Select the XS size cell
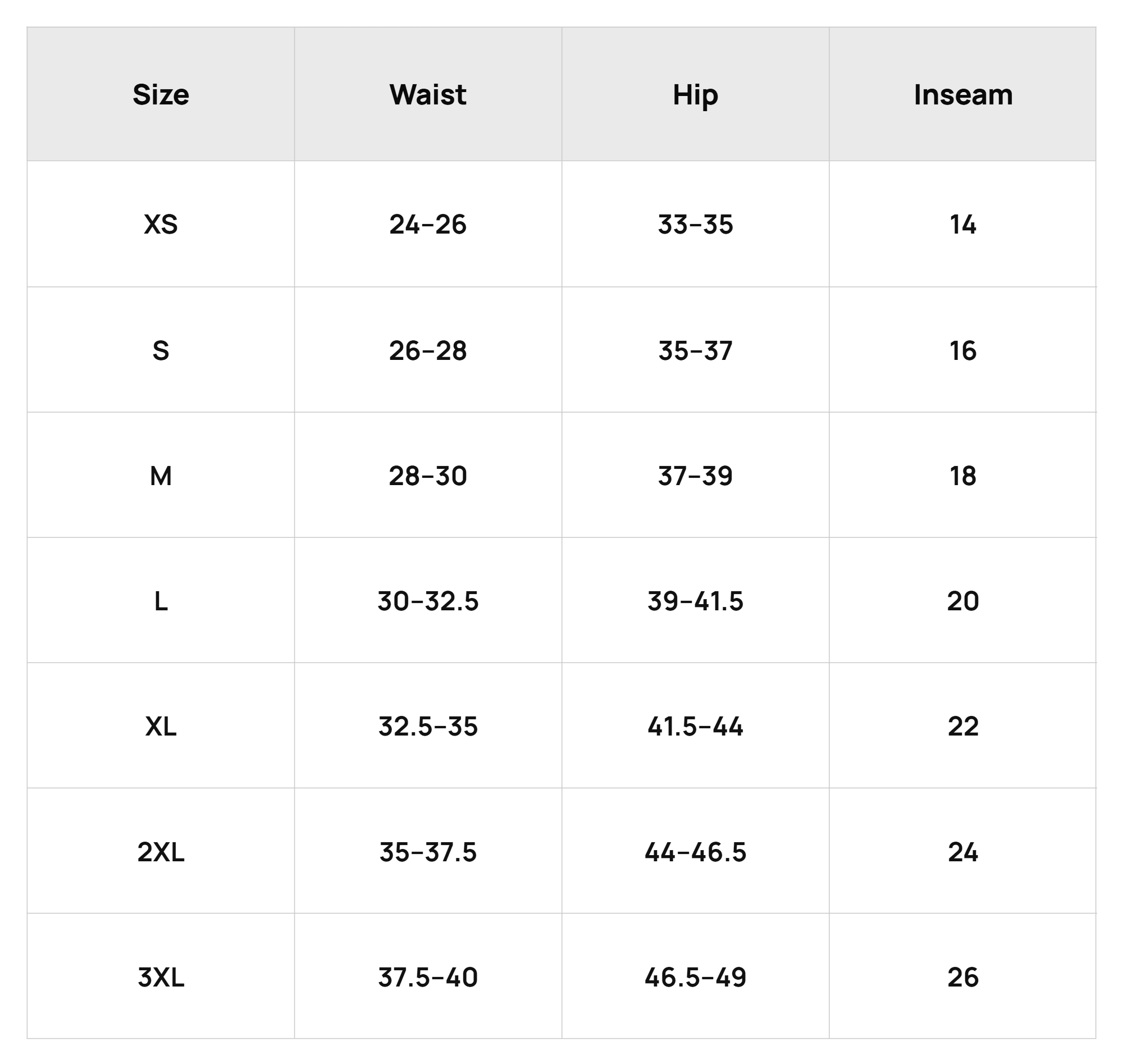The image size is (1123, 1064). pos(161,225)
